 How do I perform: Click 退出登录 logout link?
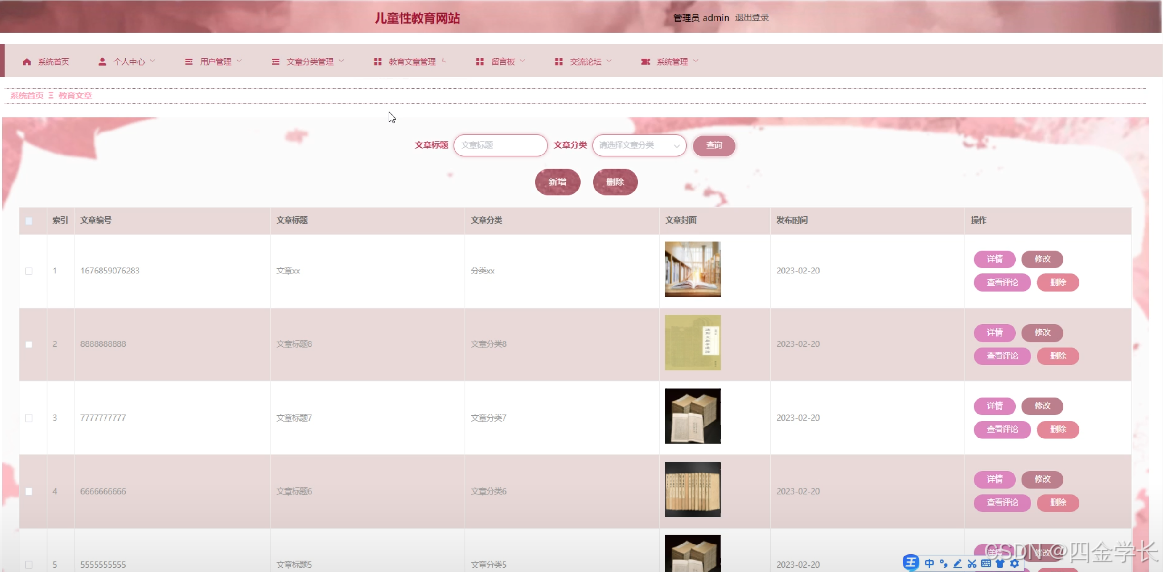(752, 17)
